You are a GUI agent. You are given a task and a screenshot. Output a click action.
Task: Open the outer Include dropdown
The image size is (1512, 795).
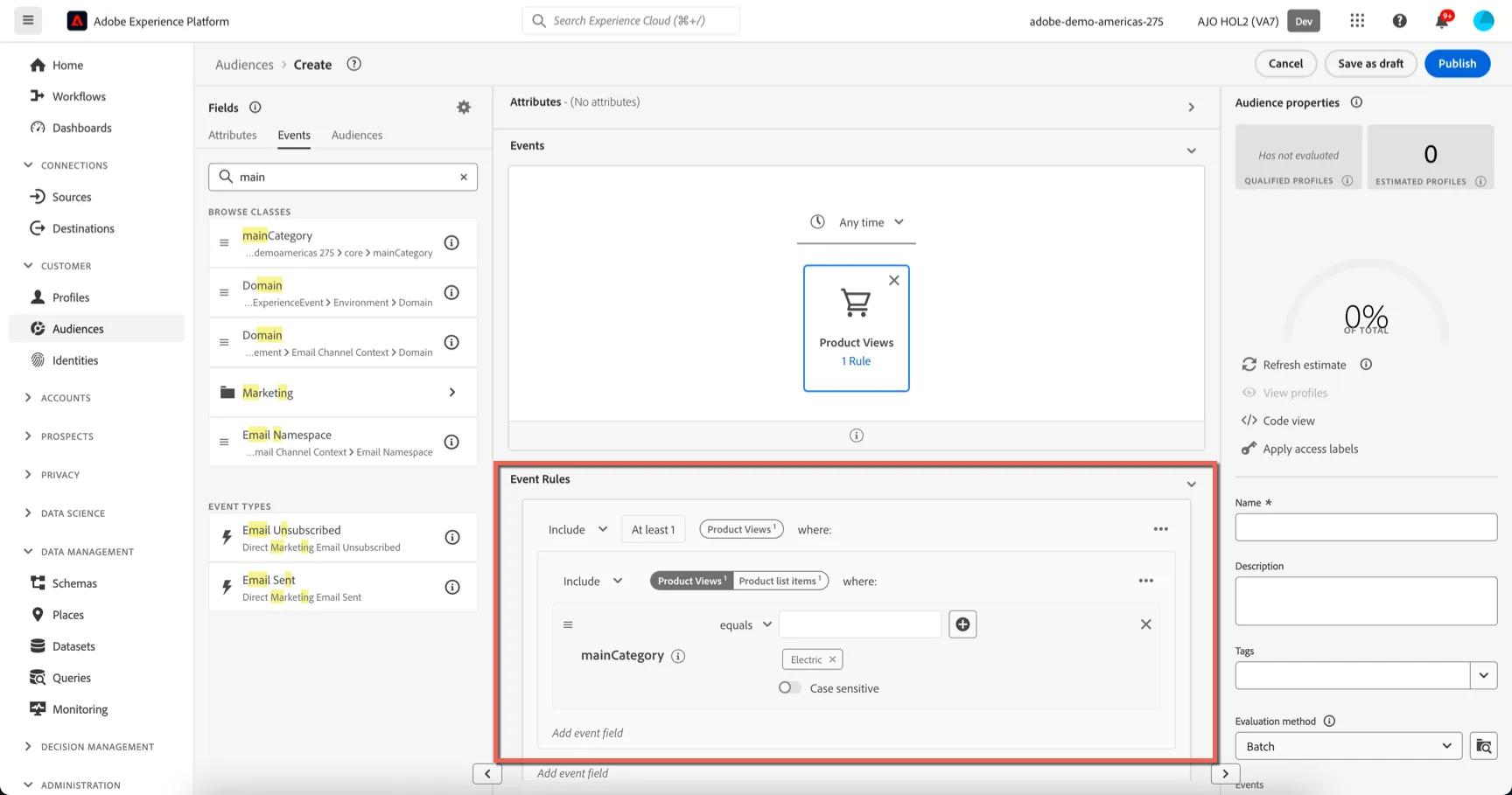coord(577,530)
